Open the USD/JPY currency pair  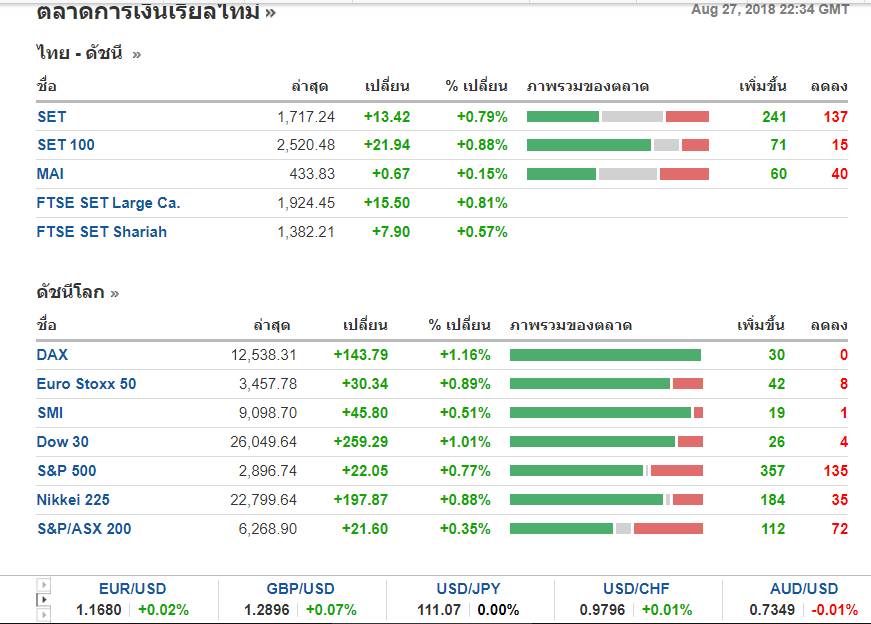click(468, 588)
